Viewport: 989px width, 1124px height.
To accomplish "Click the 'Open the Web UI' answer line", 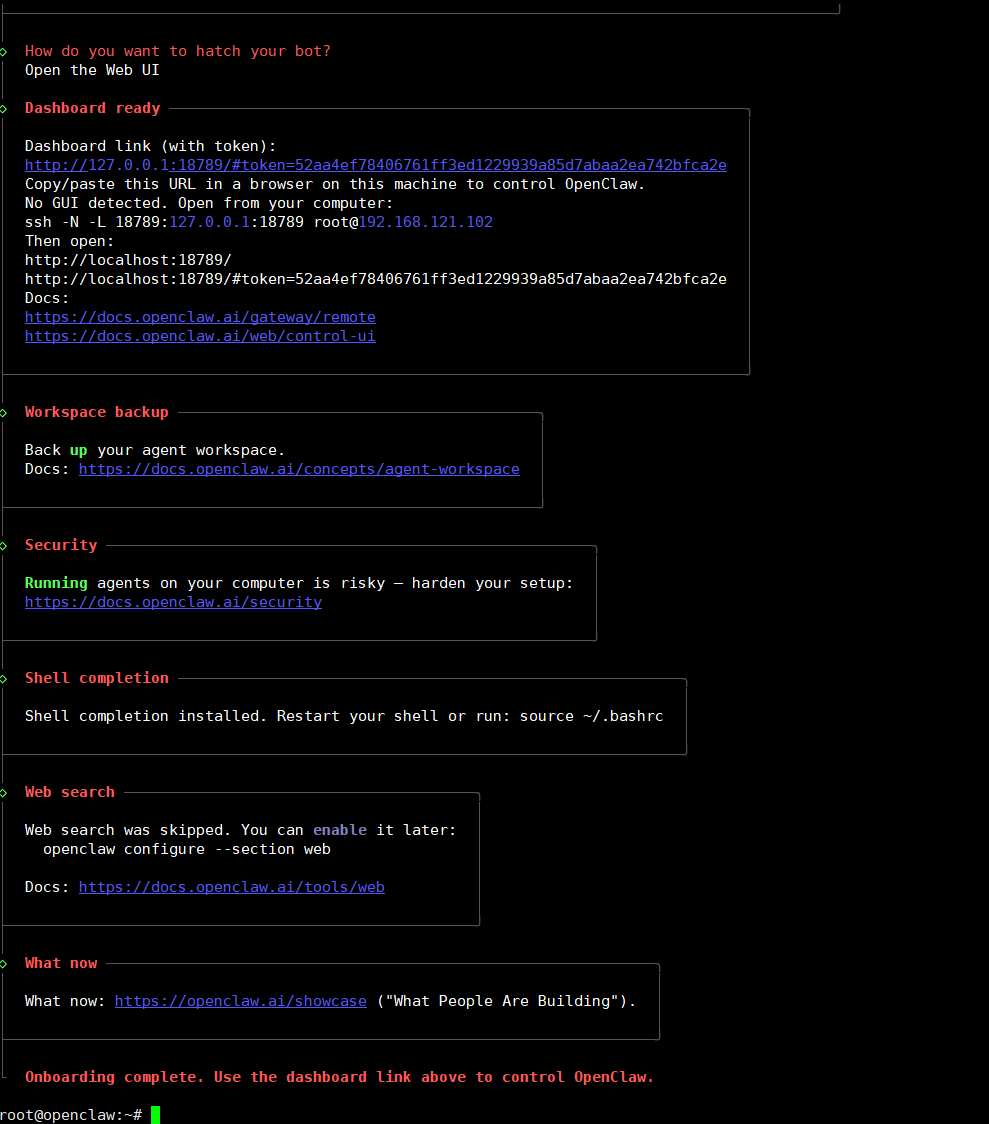I will point(92,70).
